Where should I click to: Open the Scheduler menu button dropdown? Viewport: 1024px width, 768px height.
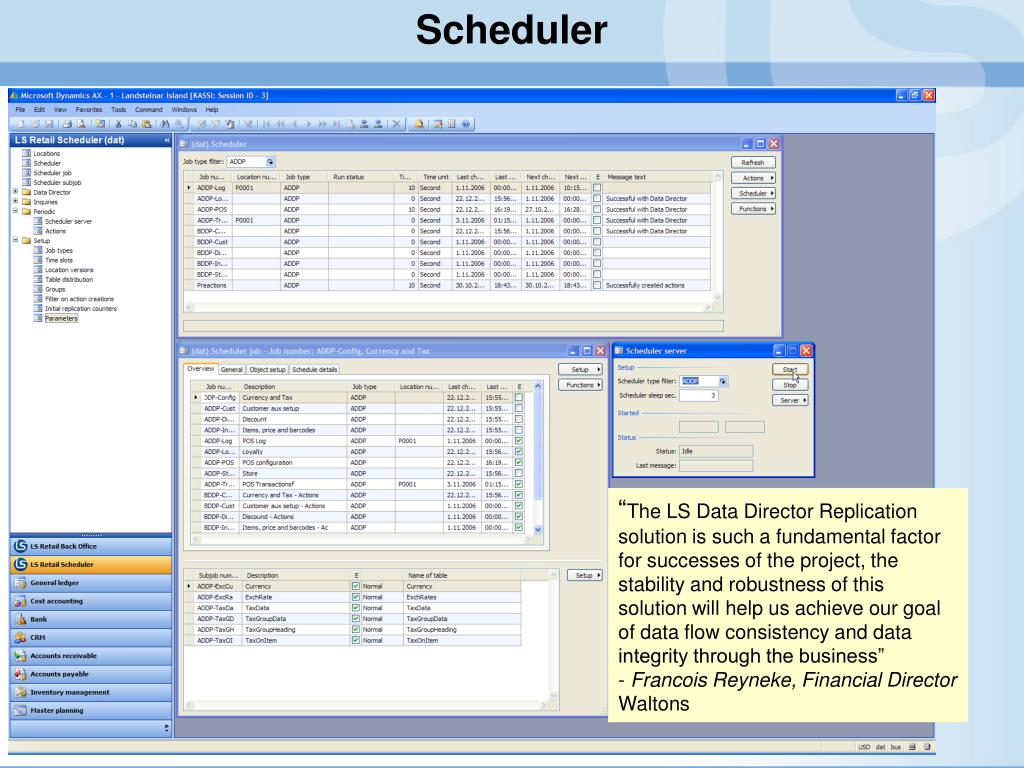click(x=753, y=193)
